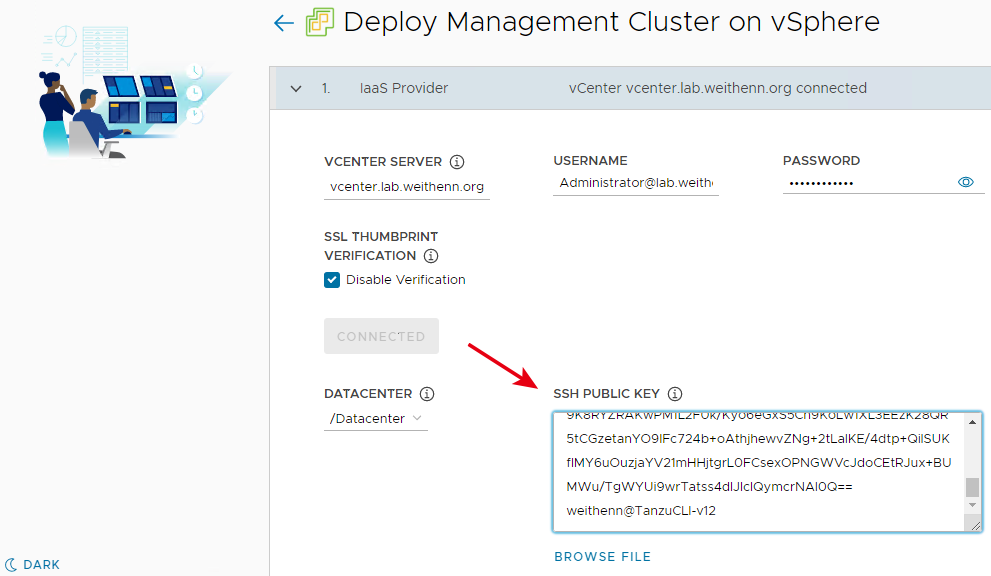Toggle the Disable Verification checkbox

click(332, 280)
